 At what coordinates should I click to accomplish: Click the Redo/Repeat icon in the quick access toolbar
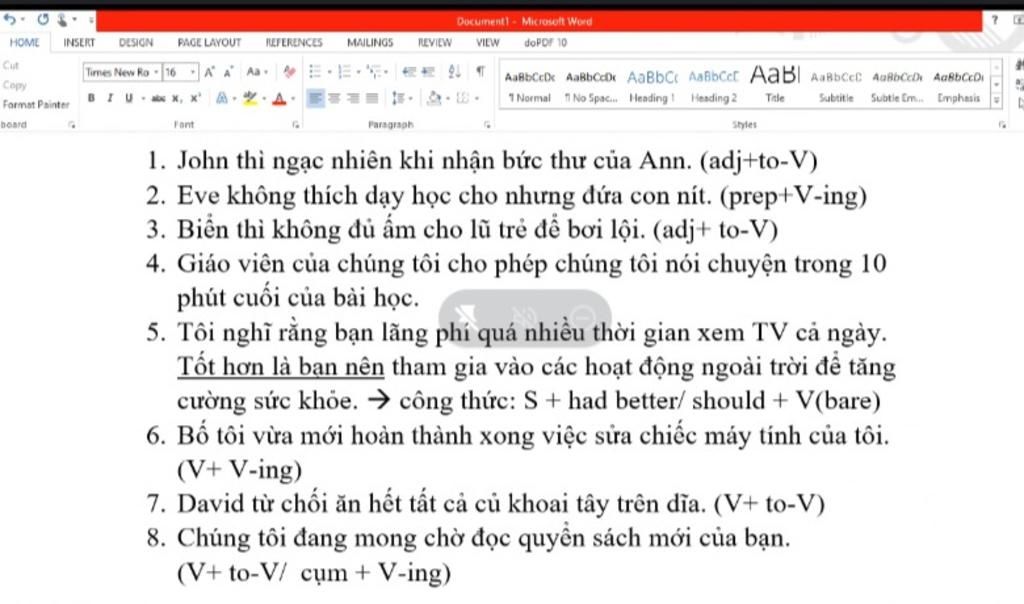pos(43,20)
